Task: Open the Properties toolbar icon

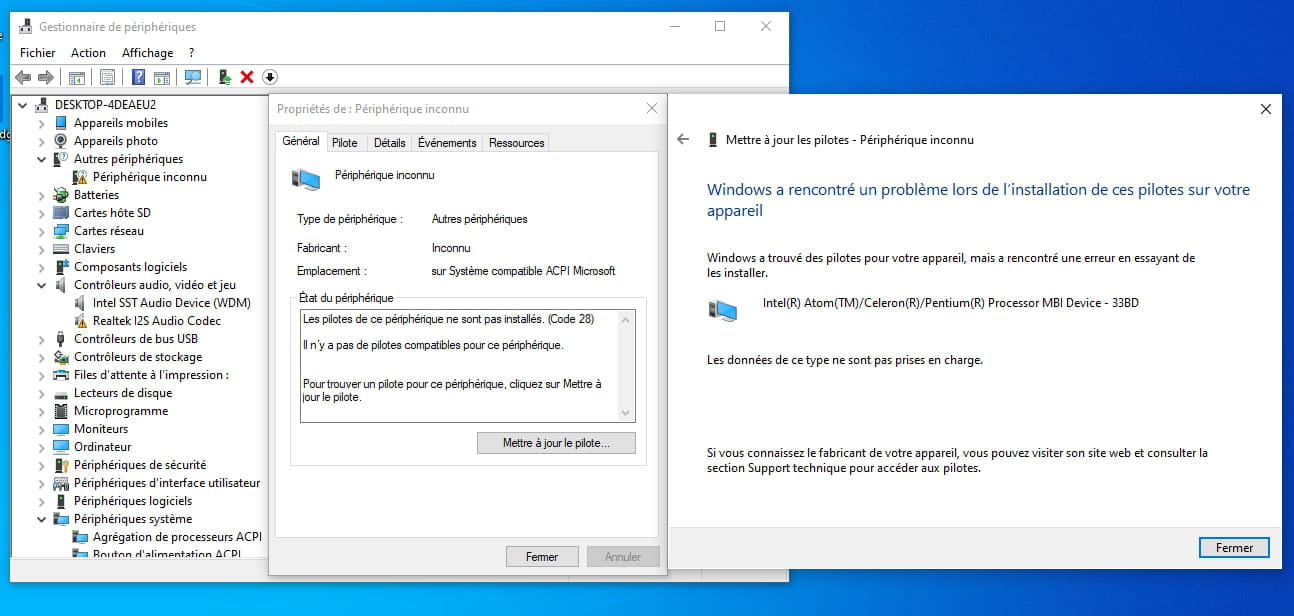Action: [108, 77]
